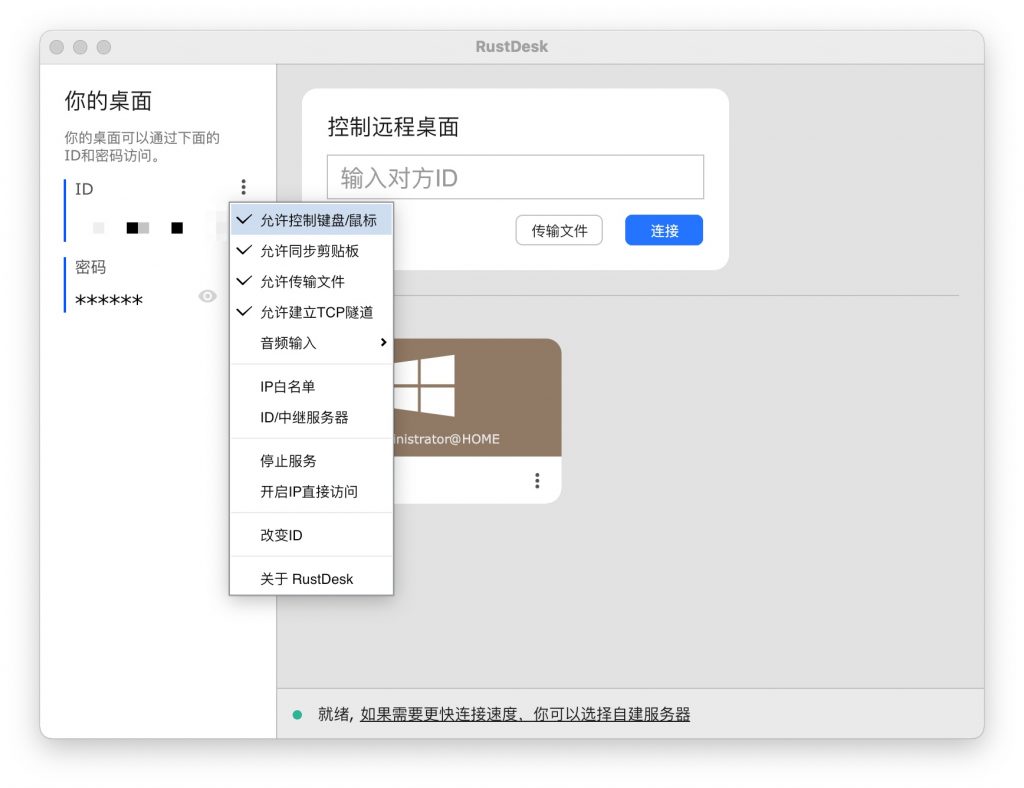Image resolution: width=1024 pixels, height=788 pixels.
Task: Expand the 音频输入 submenu
Action: pyautogui.click(x=312, y=343)
